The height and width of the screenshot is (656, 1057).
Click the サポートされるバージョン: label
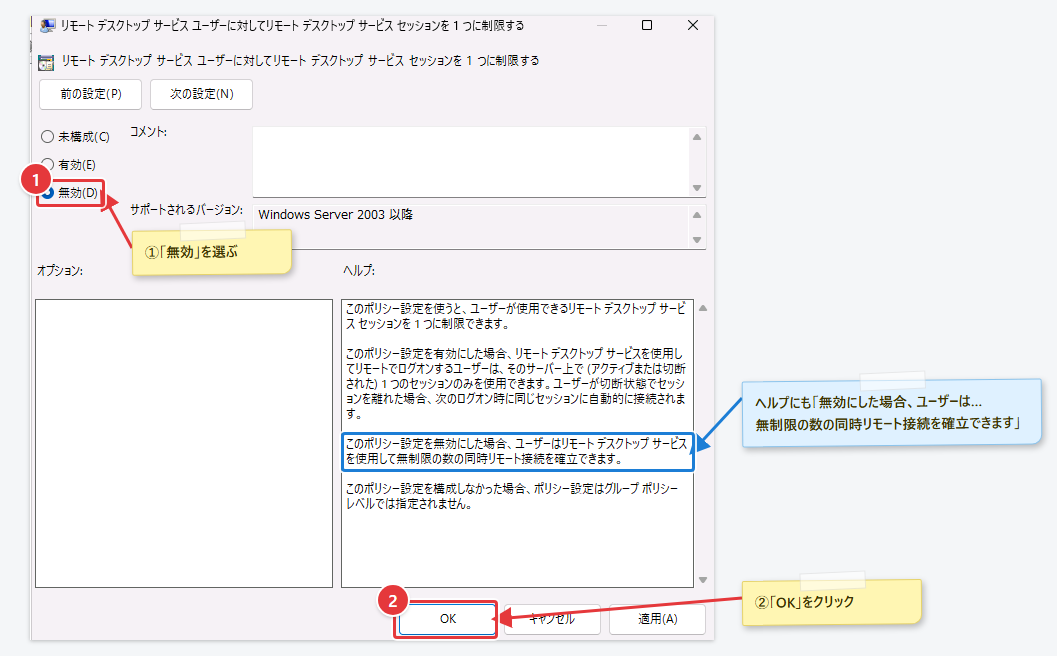point(186,210)
